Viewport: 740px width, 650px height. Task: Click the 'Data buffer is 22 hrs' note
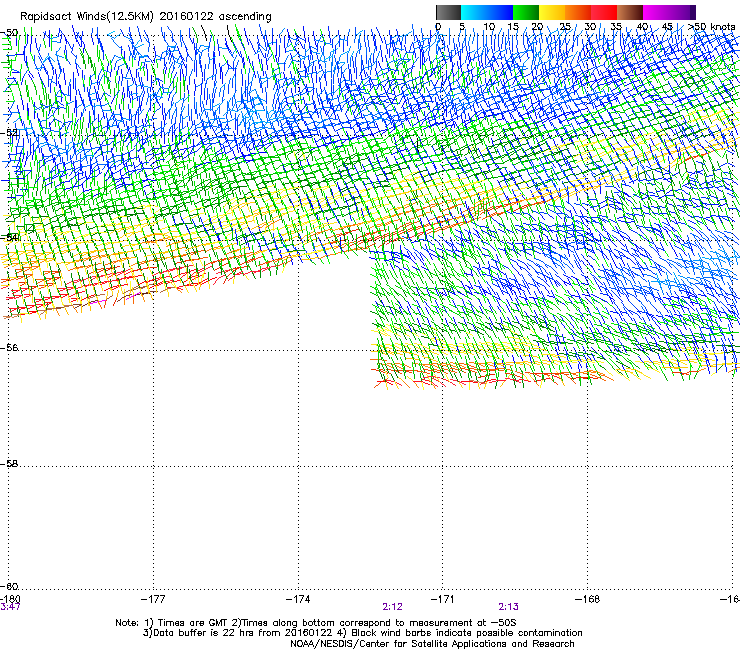(362, 633)
